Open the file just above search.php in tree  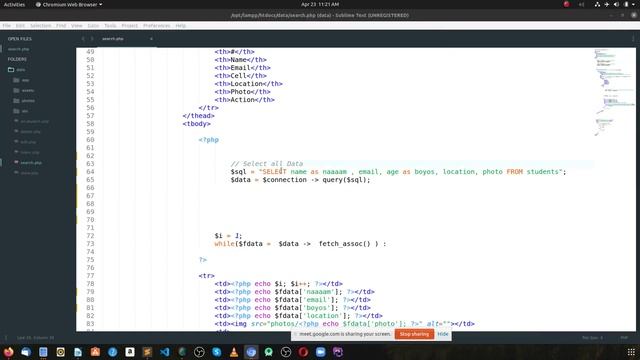(30, 152)
